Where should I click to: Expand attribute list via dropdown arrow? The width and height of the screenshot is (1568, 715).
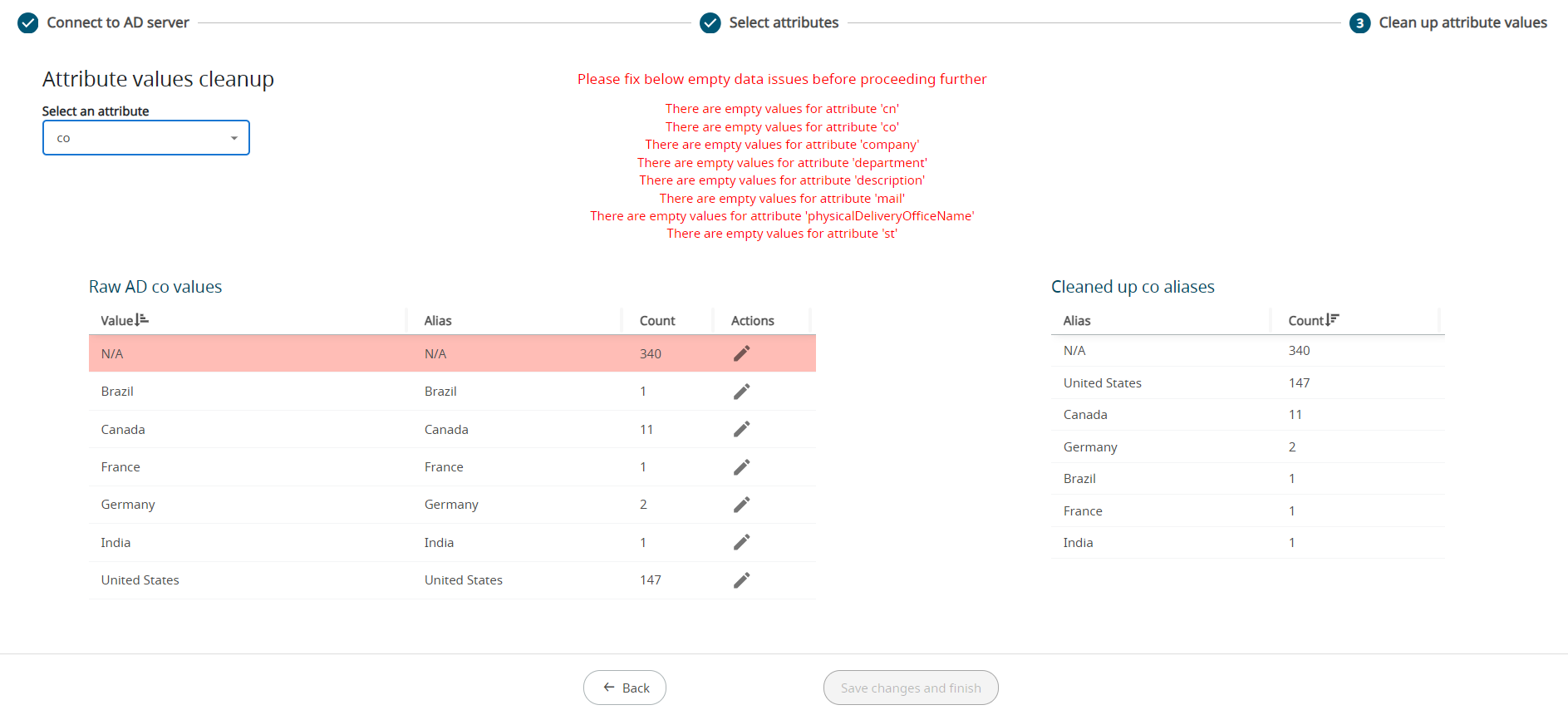point(234,138)
